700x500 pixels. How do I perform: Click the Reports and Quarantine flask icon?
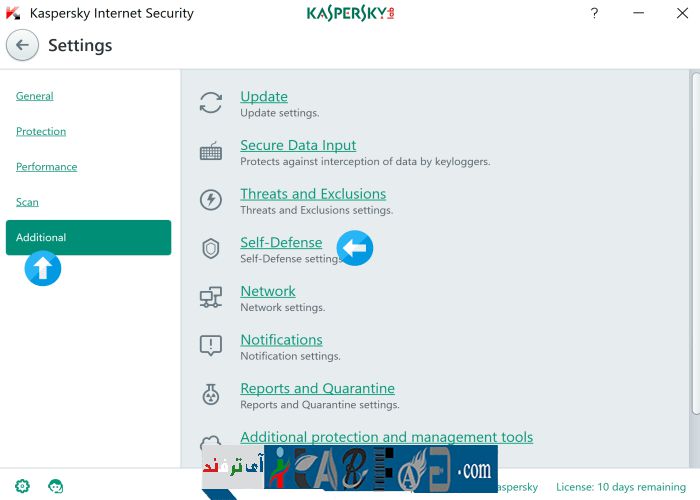pos(211,395)
